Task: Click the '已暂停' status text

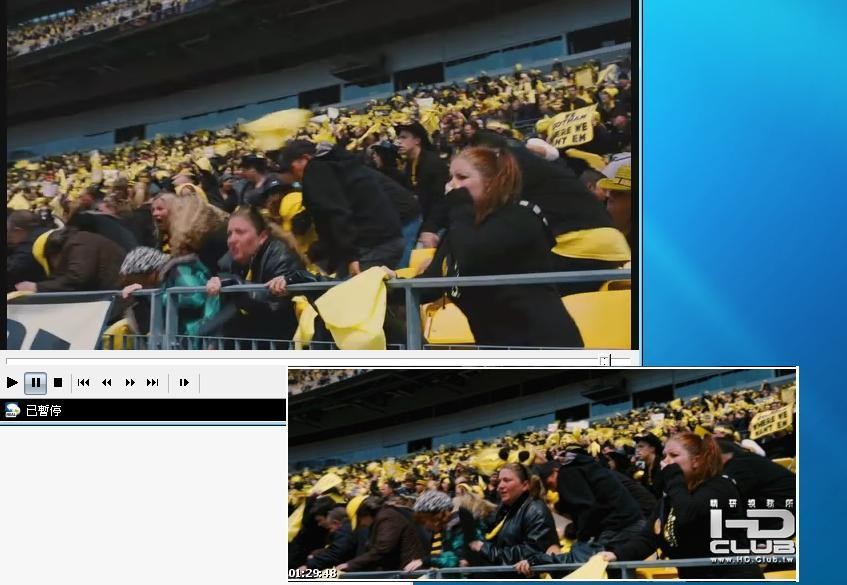Action: point(44,411)
